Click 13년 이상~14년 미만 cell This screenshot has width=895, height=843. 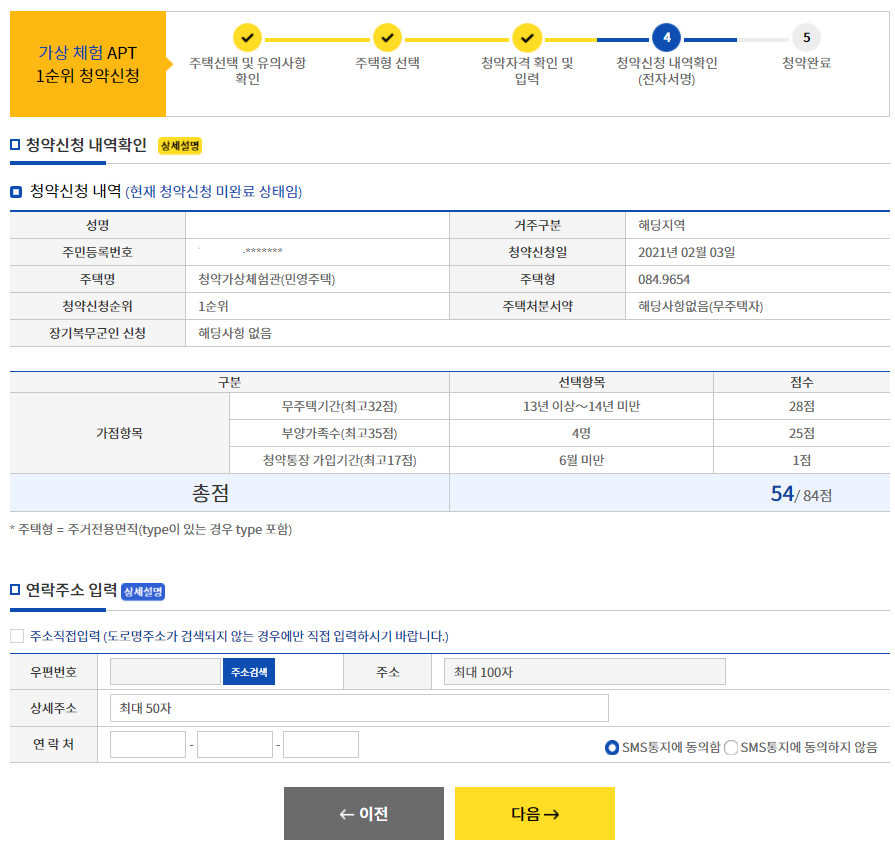[x=581, y=406]
